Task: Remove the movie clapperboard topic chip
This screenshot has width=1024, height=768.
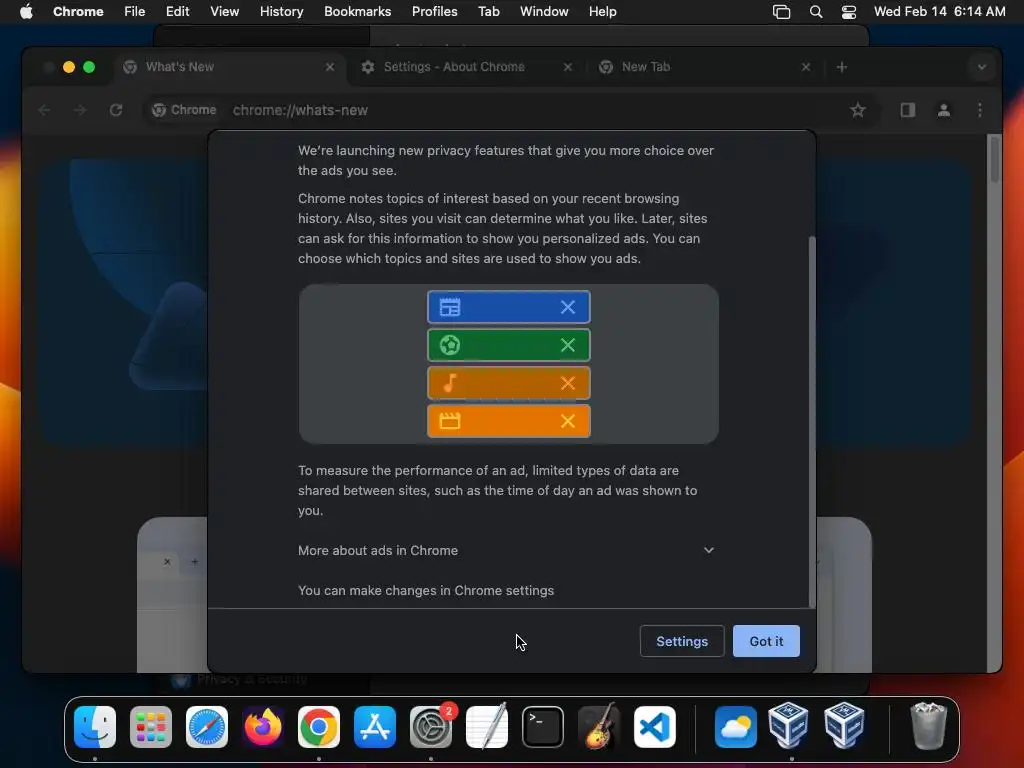Action: 568,421
